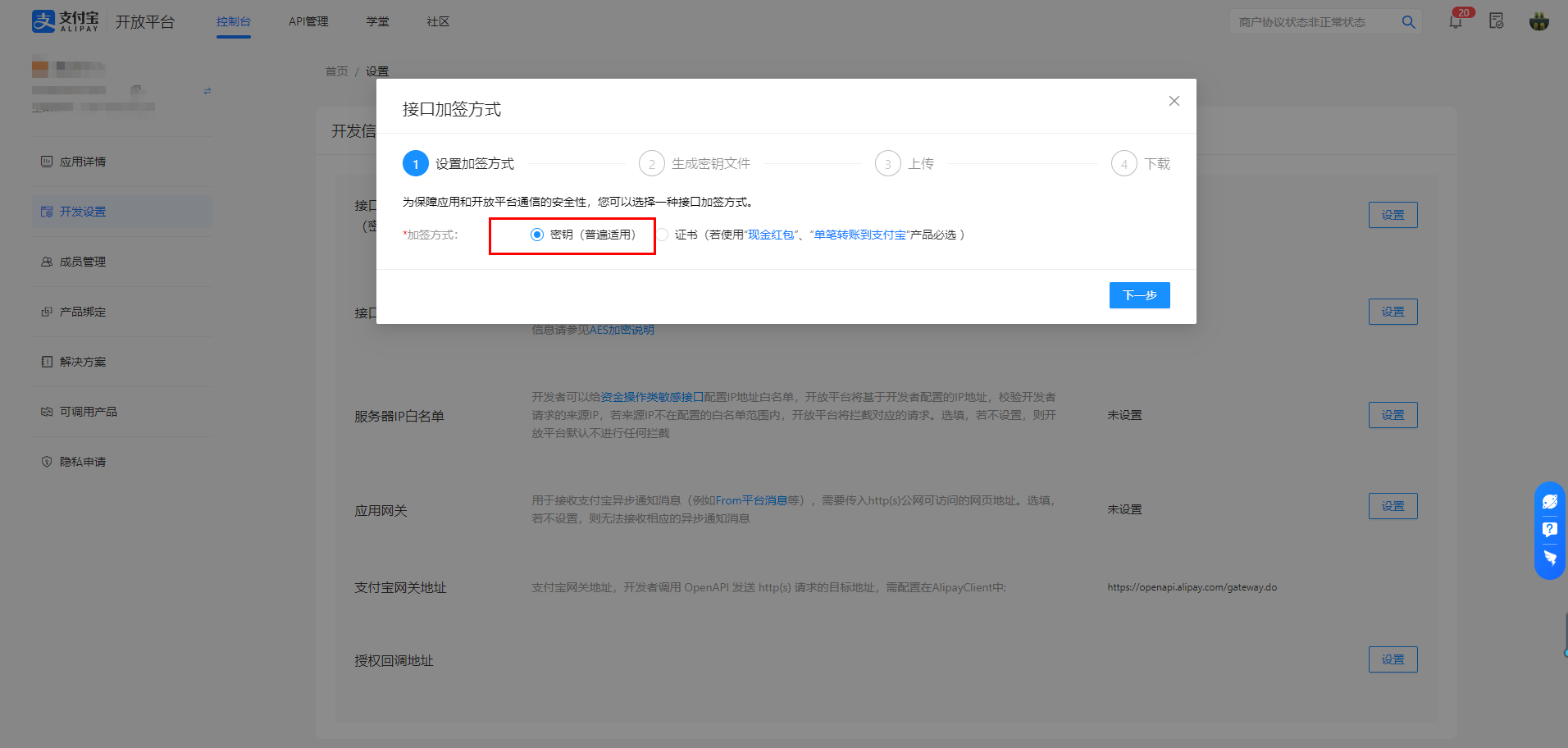
Task: Click step 2 生成密钥文件 circle
Action: click(x=652, y=164)
